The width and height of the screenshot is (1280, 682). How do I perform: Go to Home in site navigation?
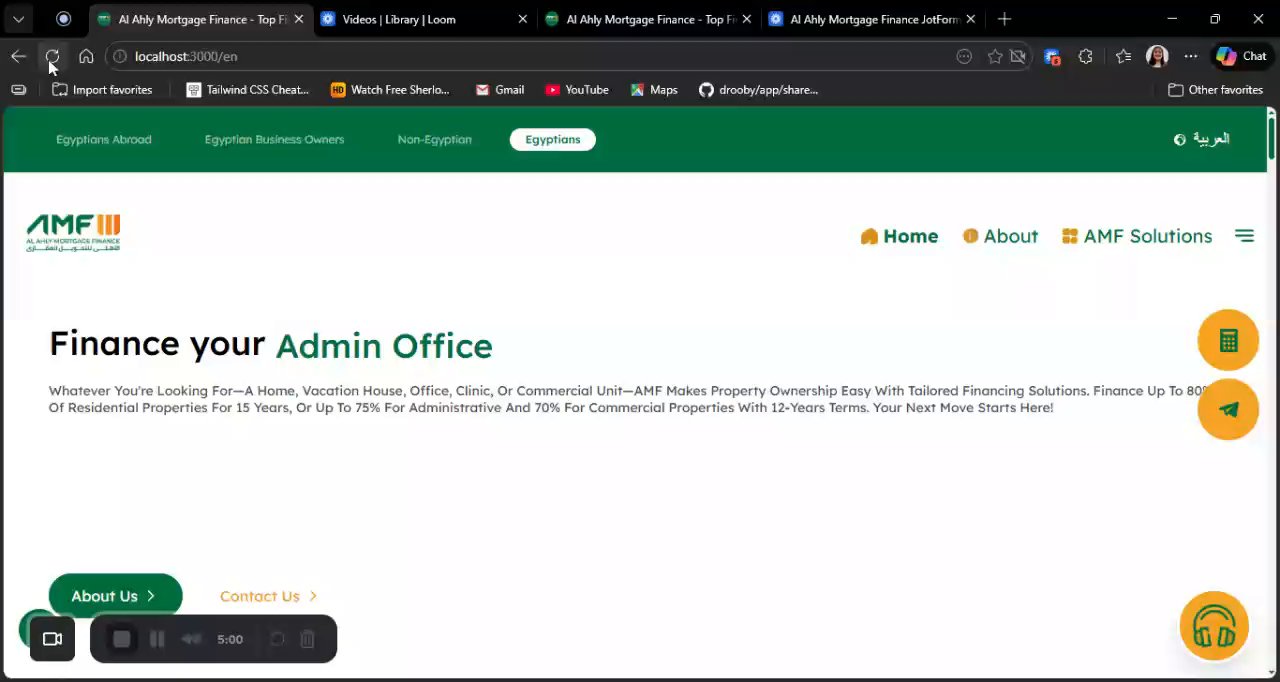(899, 236)
